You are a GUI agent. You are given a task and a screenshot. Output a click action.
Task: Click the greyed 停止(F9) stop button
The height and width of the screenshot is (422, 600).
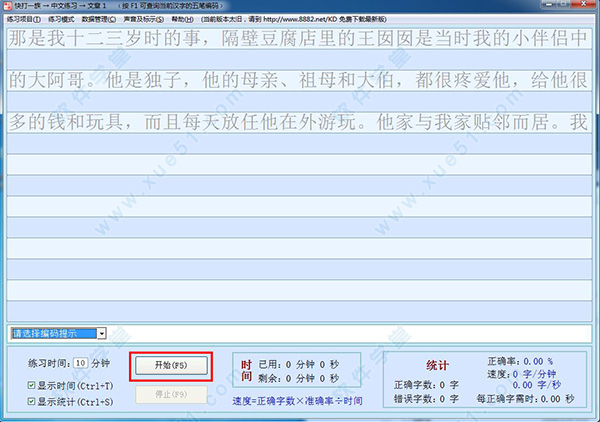tap(170, 394)
